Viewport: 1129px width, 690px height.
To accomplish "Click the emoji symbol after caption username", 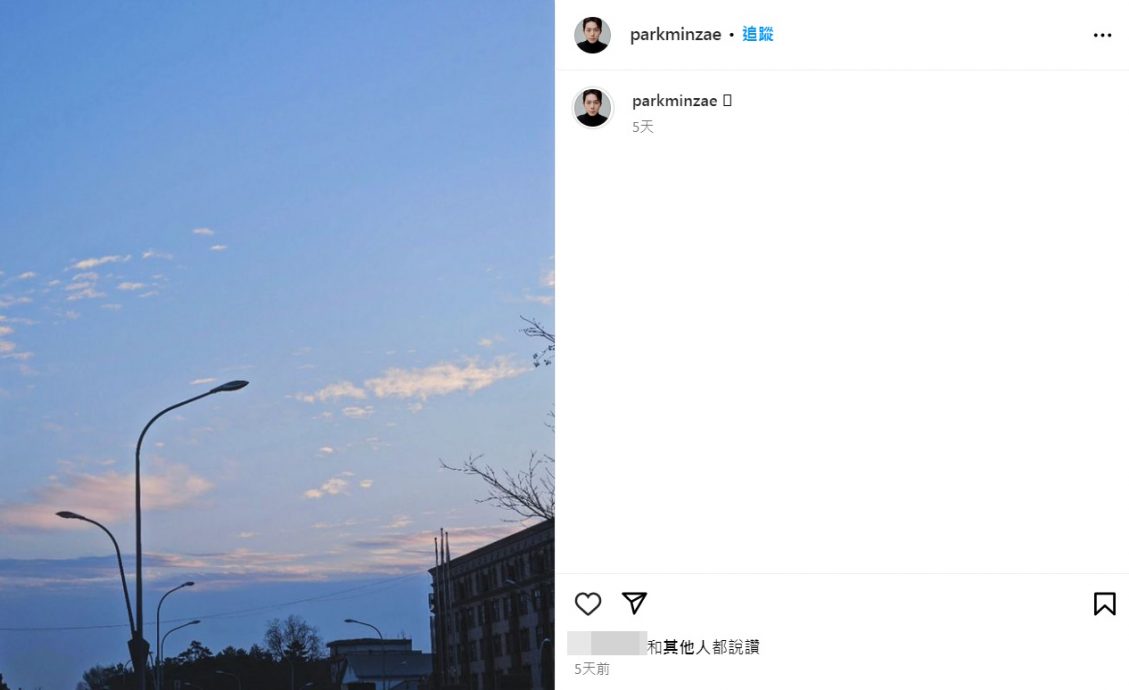I will pyautogui.click(x=727, y=101).
